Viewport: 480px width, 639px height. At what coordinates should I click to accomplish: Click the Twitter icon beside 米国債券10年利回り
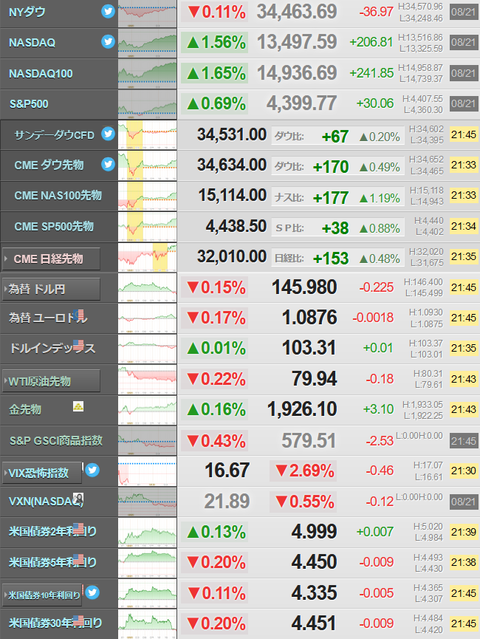point(92,592)
